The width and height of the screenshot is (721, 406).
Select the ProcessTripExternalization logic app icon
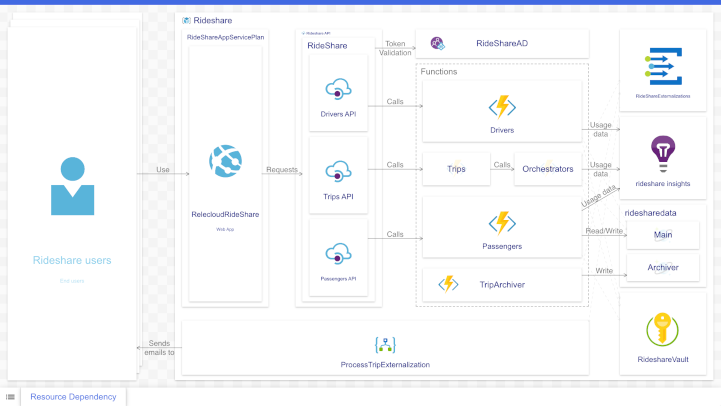pyautogui.click(x=385, y=344)
